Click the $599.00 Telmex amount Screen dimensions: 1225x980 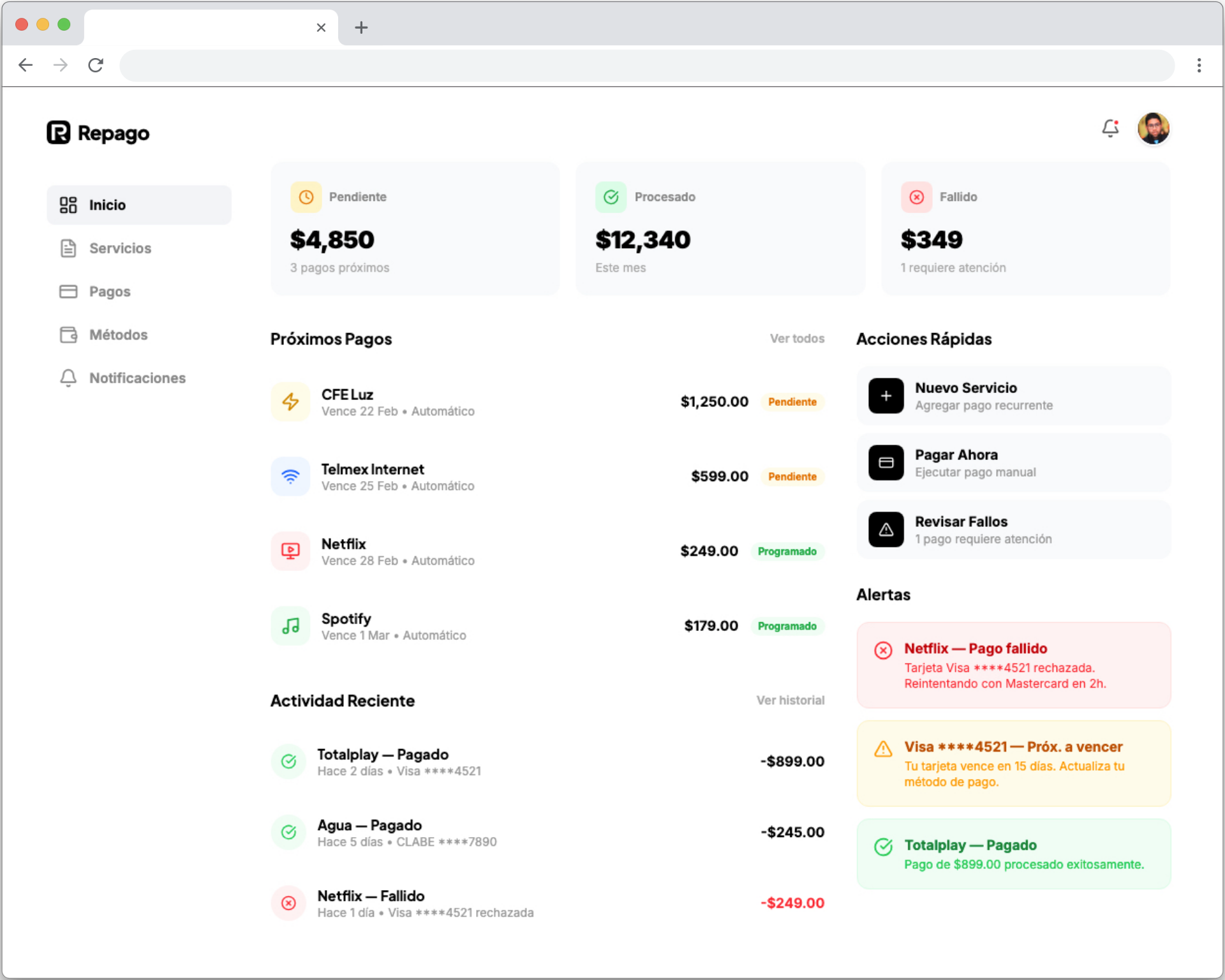click(x=720, y=477)
